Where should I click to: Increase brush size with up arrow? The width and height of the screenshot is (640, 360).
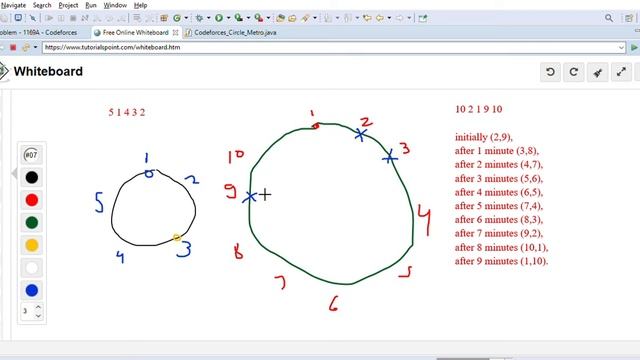pos(38,307)
